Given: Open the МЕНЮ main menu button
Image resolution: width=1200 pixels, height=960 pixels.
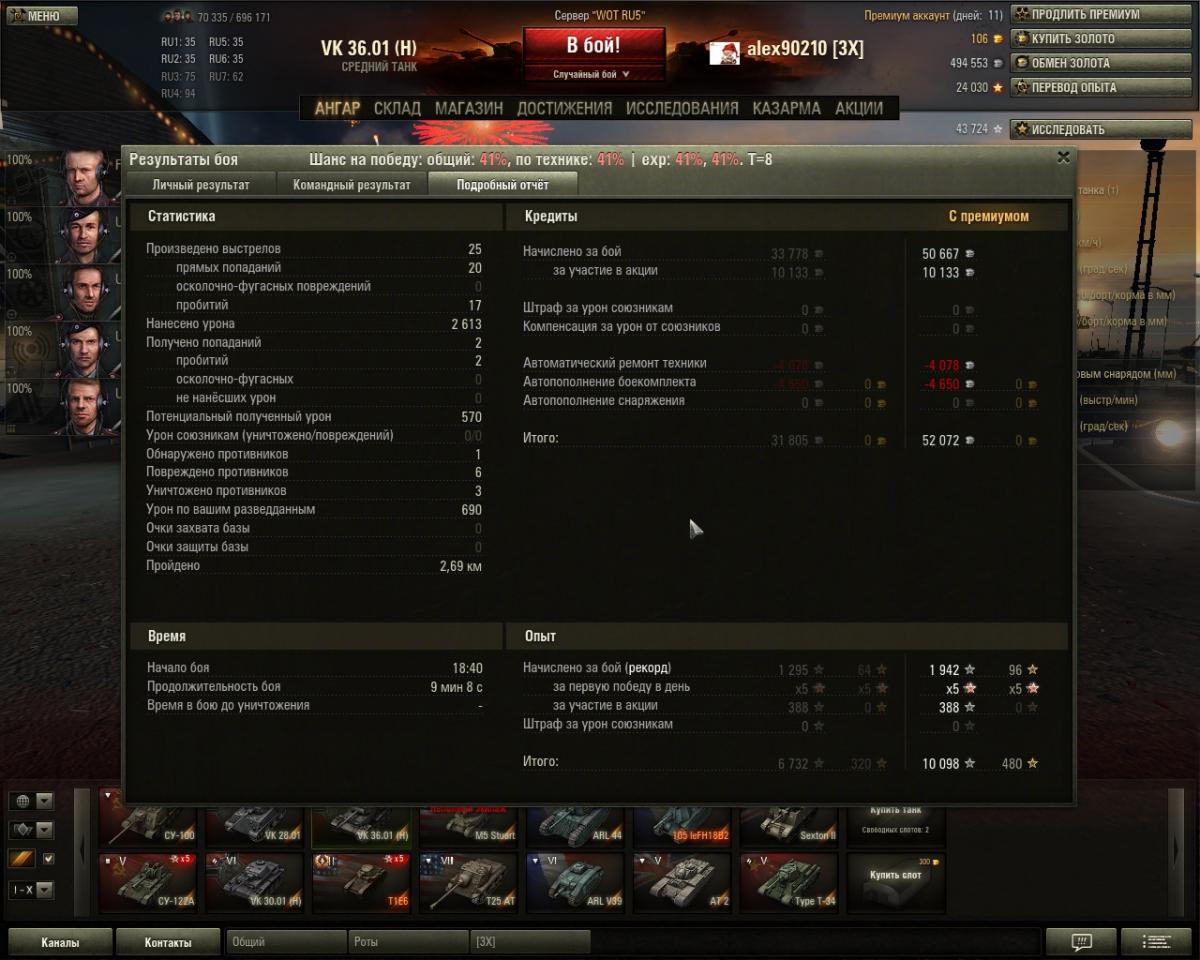Looking at the screenshot, I should pos(42,16).
